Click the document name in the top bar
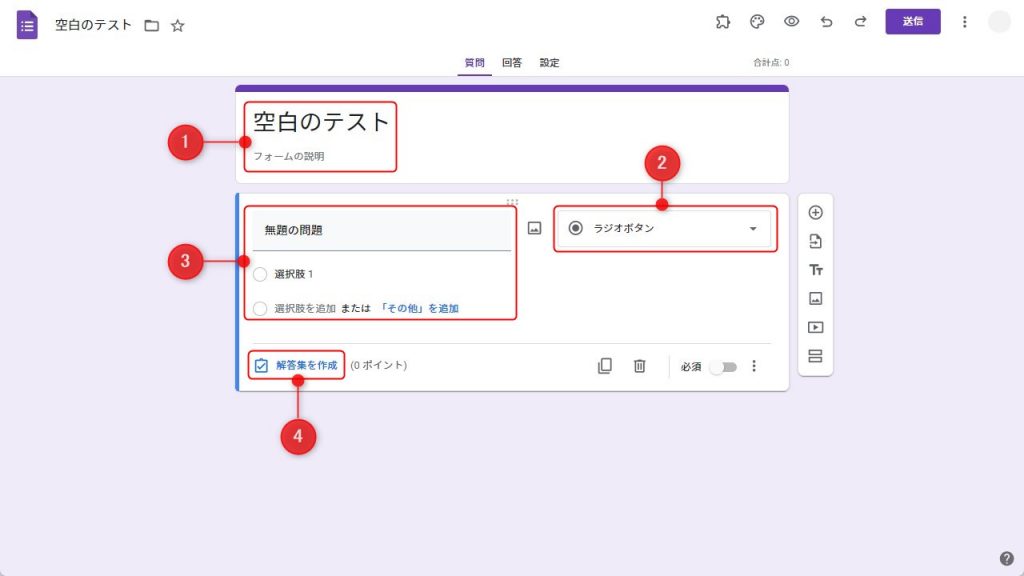This screenshot has width=1024, height=576. 93,25
